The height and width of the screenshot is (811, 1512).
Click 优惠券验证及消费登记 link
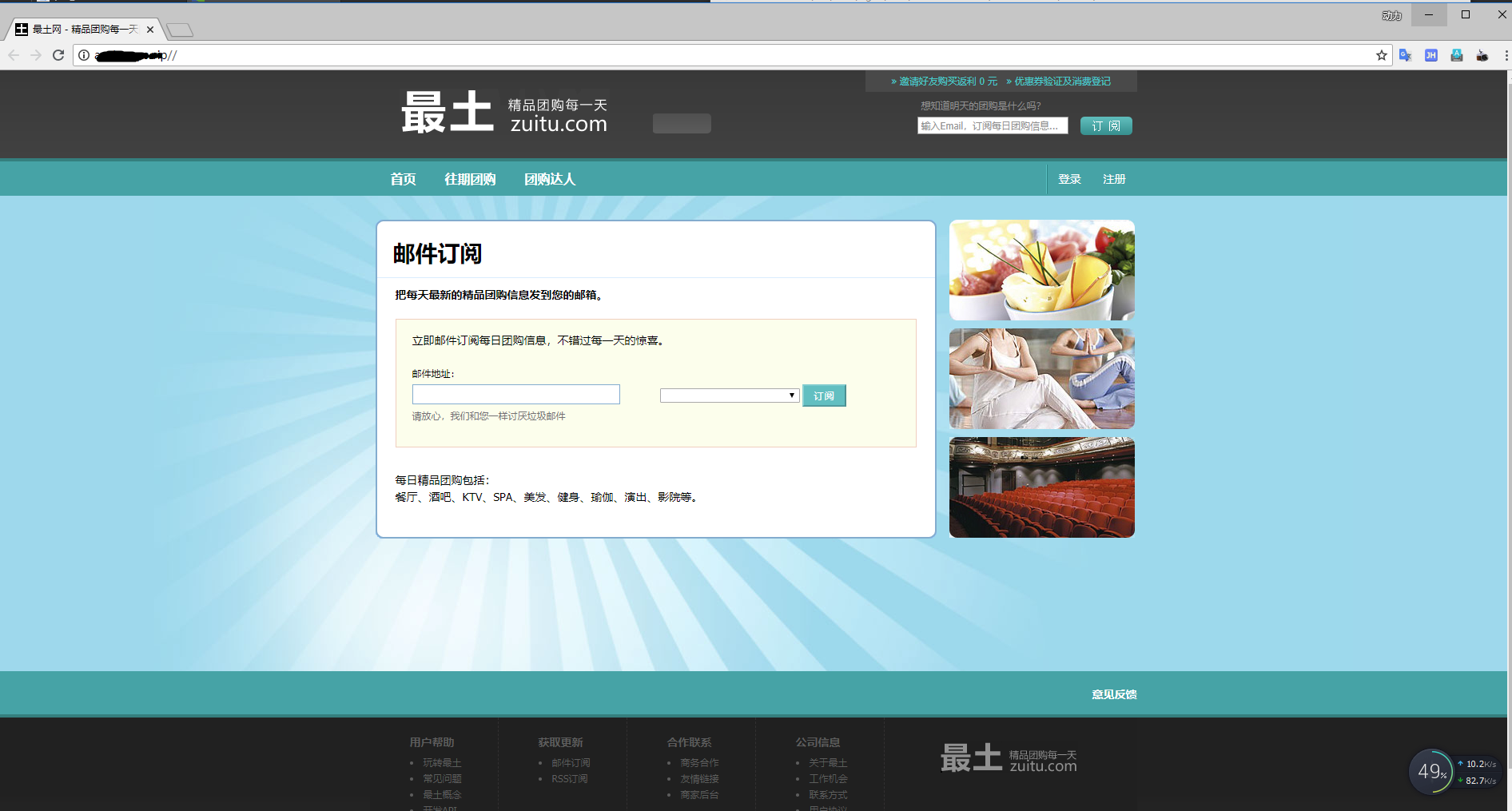[1059, 81]
